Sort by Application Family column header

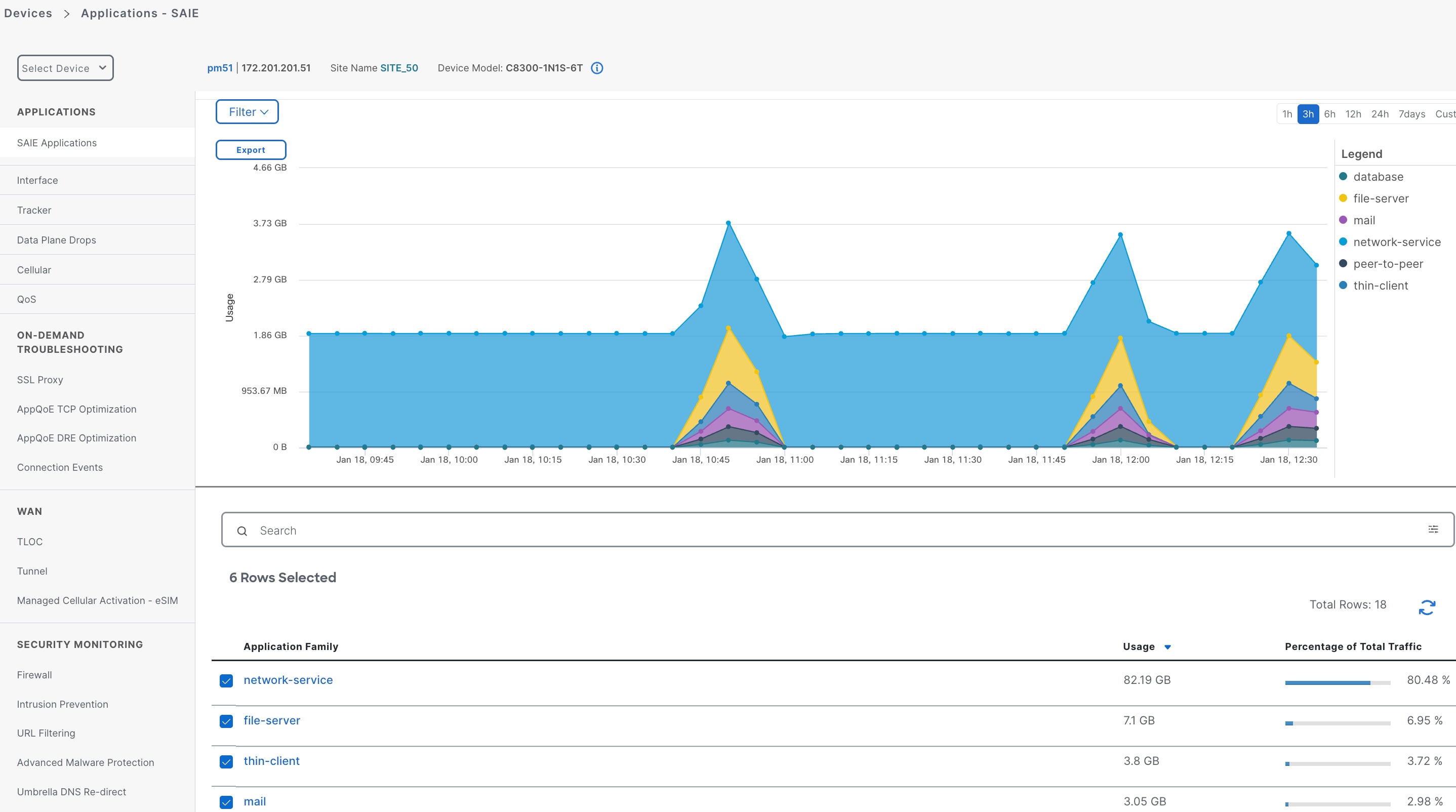pos(291,646)
